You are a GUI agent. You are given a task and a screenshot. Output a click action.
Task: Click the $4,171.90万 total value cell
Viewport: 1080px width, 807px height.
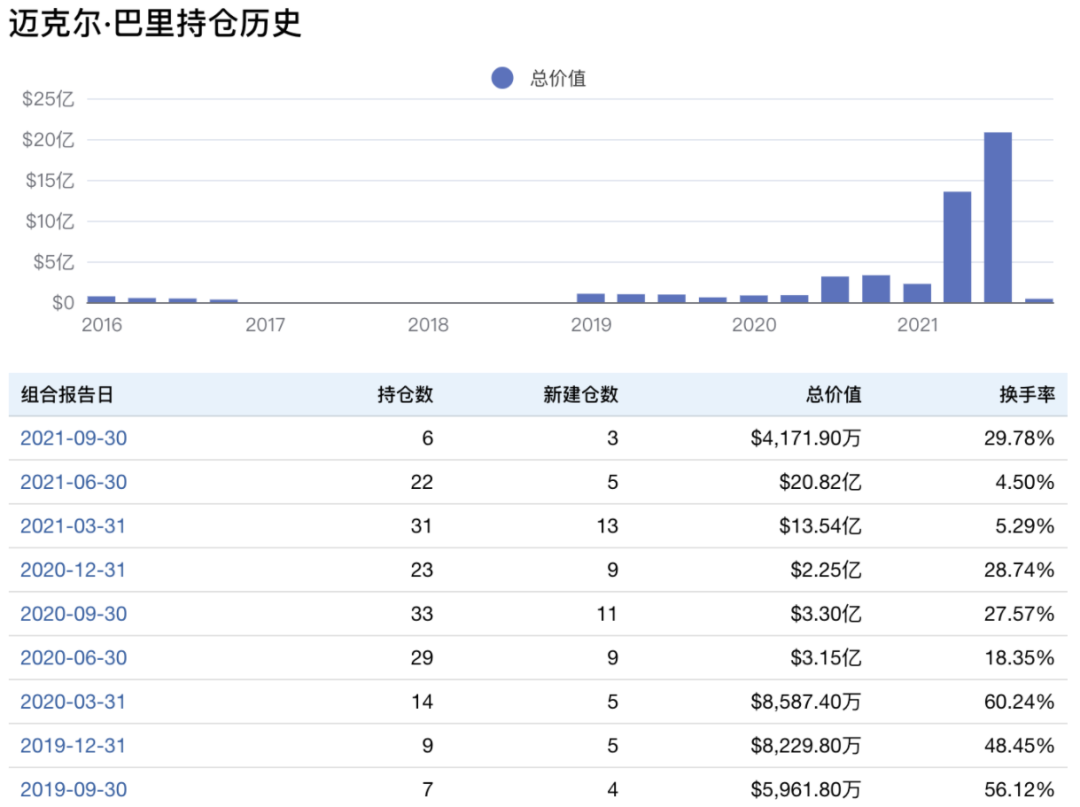click(x=804, y=438)
